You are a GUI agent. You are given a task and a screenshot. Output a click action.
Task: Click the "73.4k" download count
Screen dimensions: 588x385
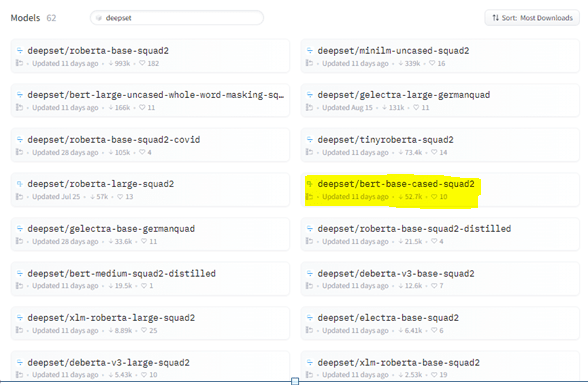coord(413,152)
